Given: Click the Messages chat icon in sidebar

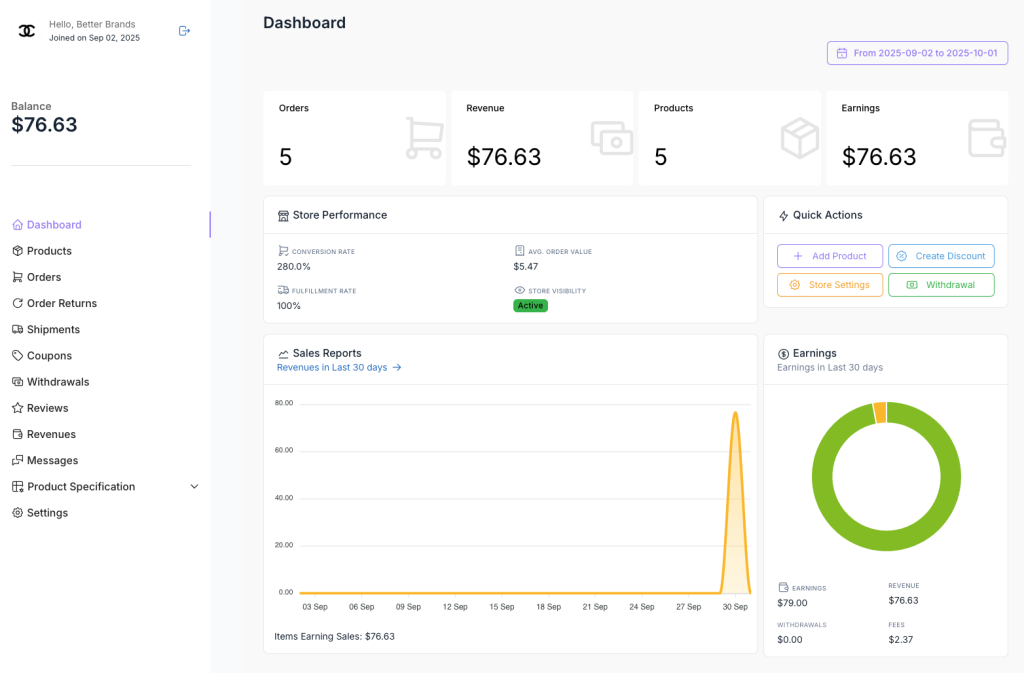Looking at the screenshot, I should (x=17, y=460).
